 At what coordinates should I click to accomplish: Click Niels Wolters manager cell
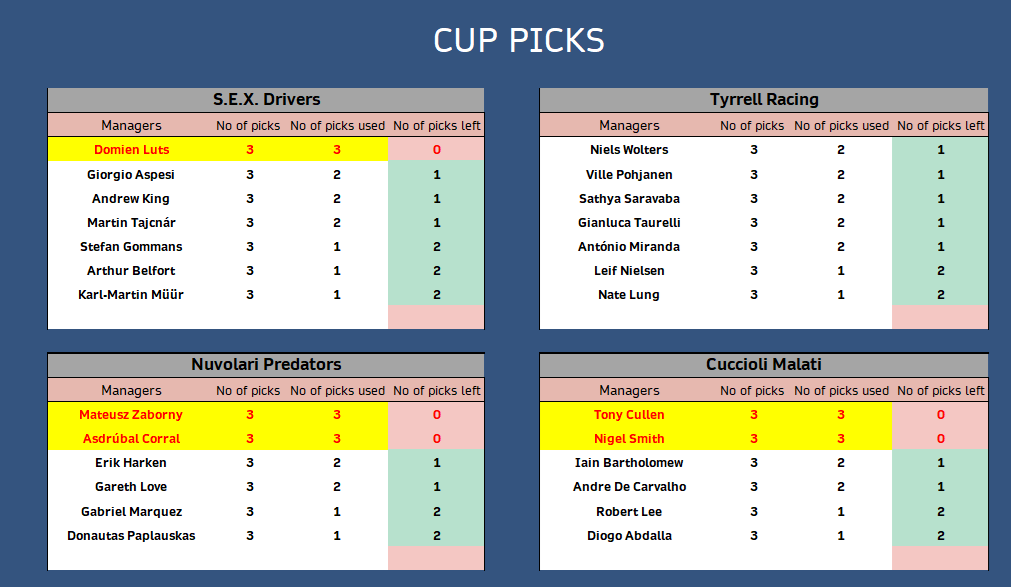[629, 150]
